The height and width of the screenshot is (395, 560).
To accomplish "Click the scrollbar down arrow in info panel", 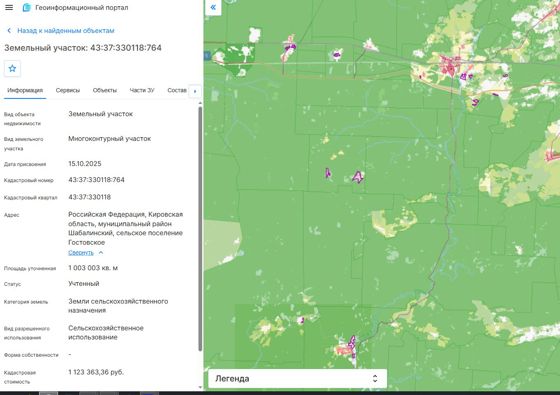I will coord(200,387).
